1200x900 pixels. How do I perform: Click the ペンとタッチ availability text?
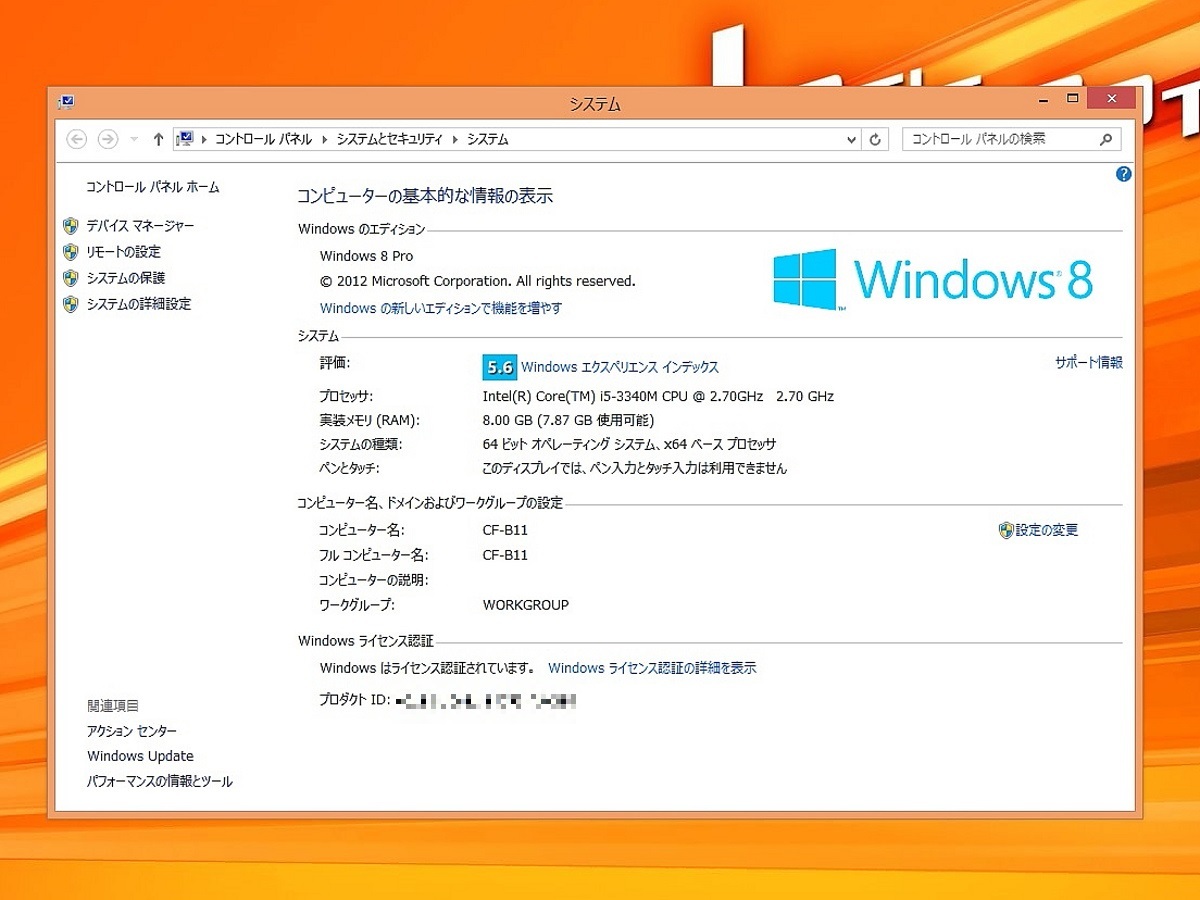[634, 469]
